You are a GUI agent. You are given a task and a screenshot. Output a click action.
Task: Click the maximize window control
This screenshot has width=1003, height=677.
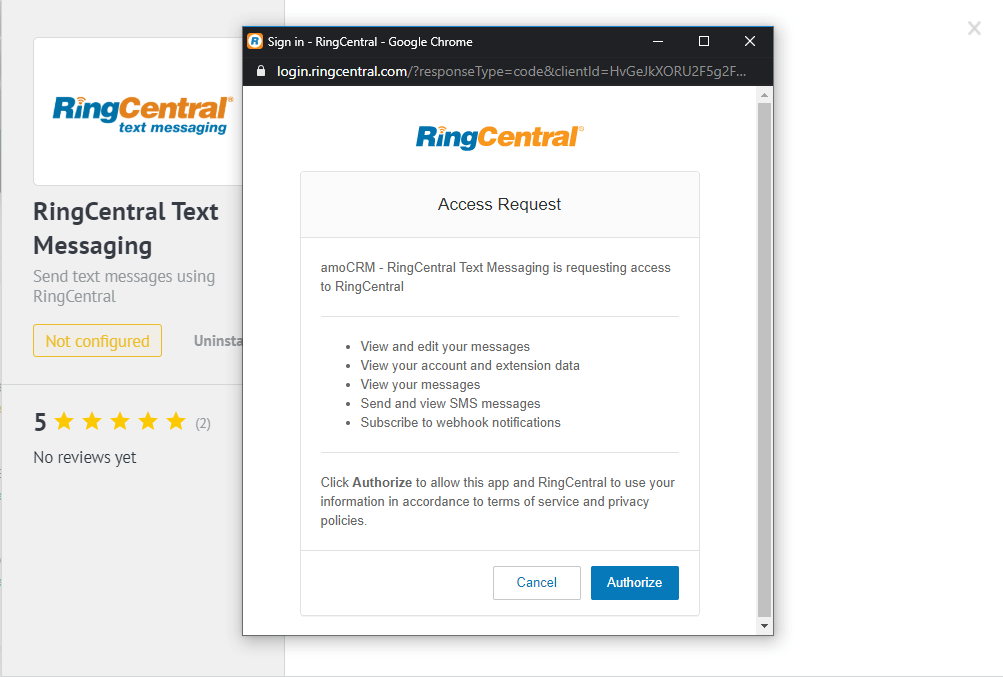pos(703,41)
